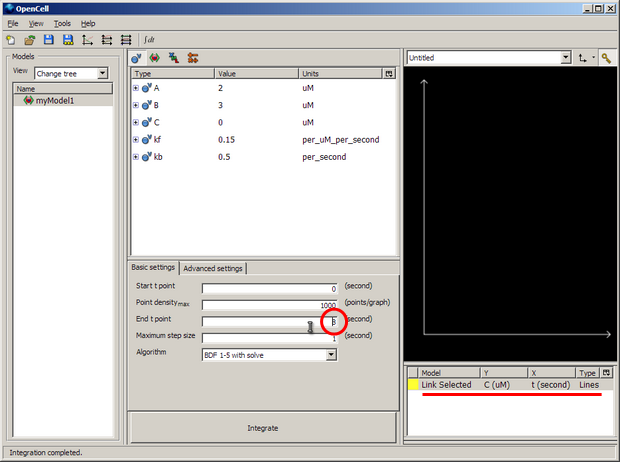
Task: Click the yellow color swatch for Link Selected
Action: (x=412, y=385)
